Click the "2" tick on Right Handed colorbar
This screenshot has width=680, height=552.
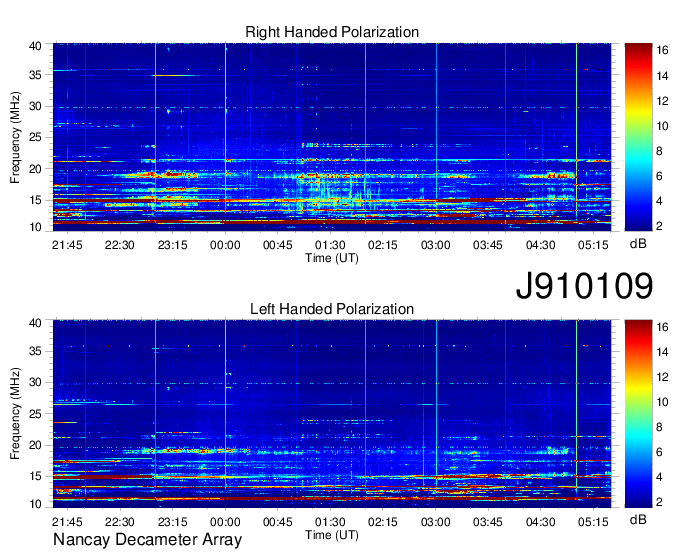click(659, 225)
